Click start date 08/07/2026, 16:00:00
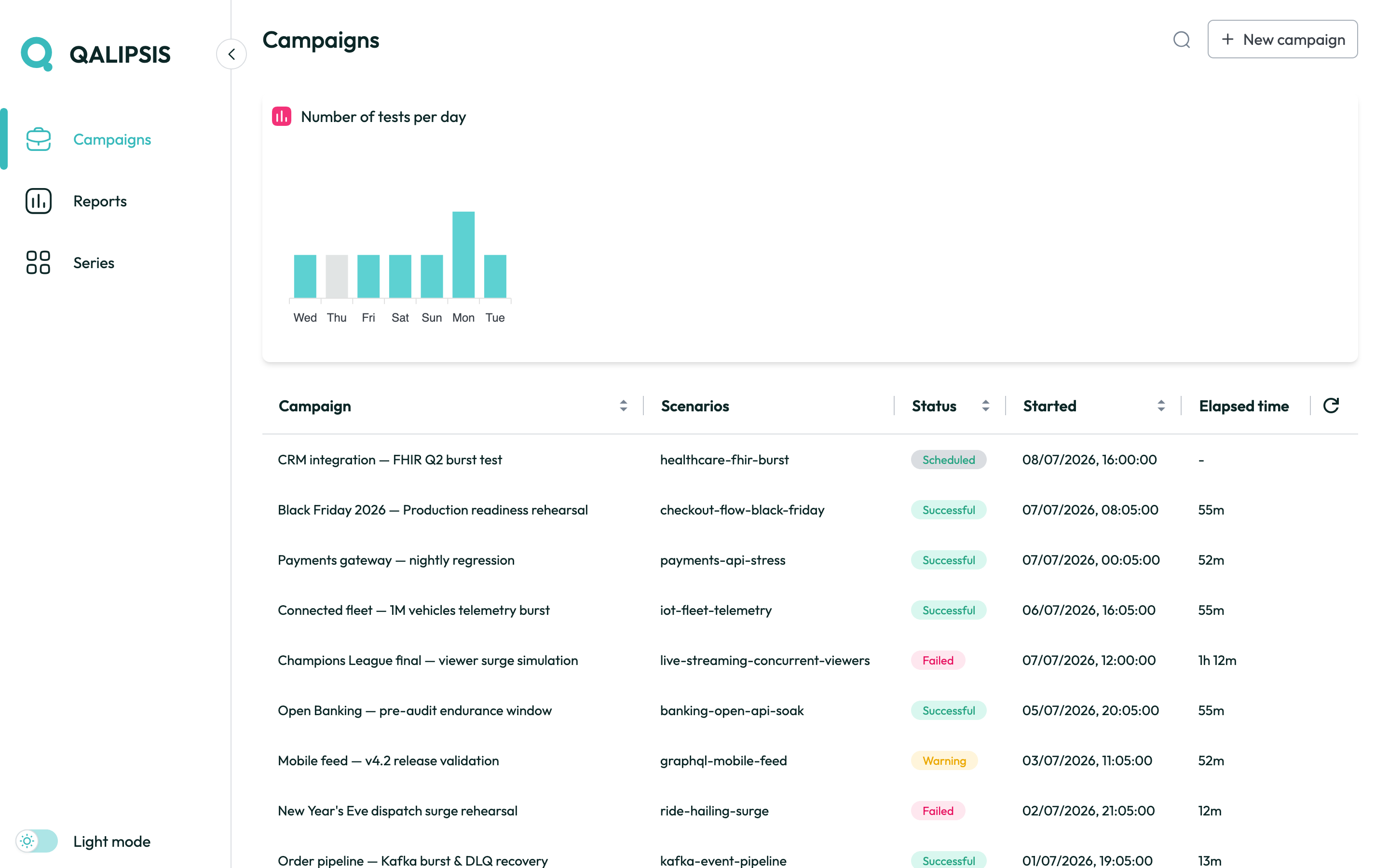 click(x=1089, y=460)
